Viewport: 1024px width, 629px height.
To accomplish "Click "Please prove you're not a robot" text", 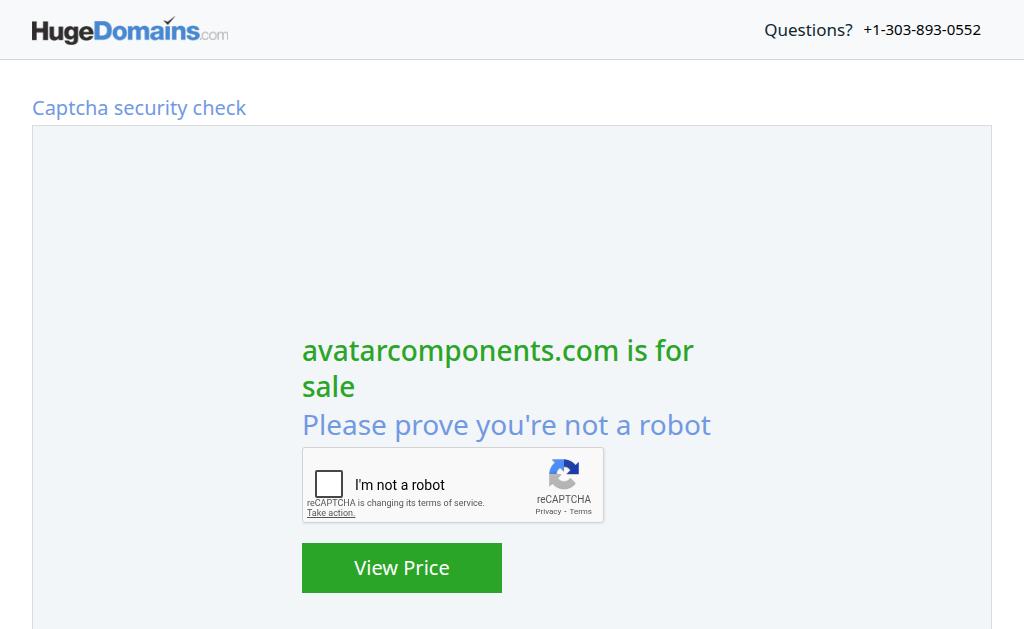I will (x=506, y=425).
